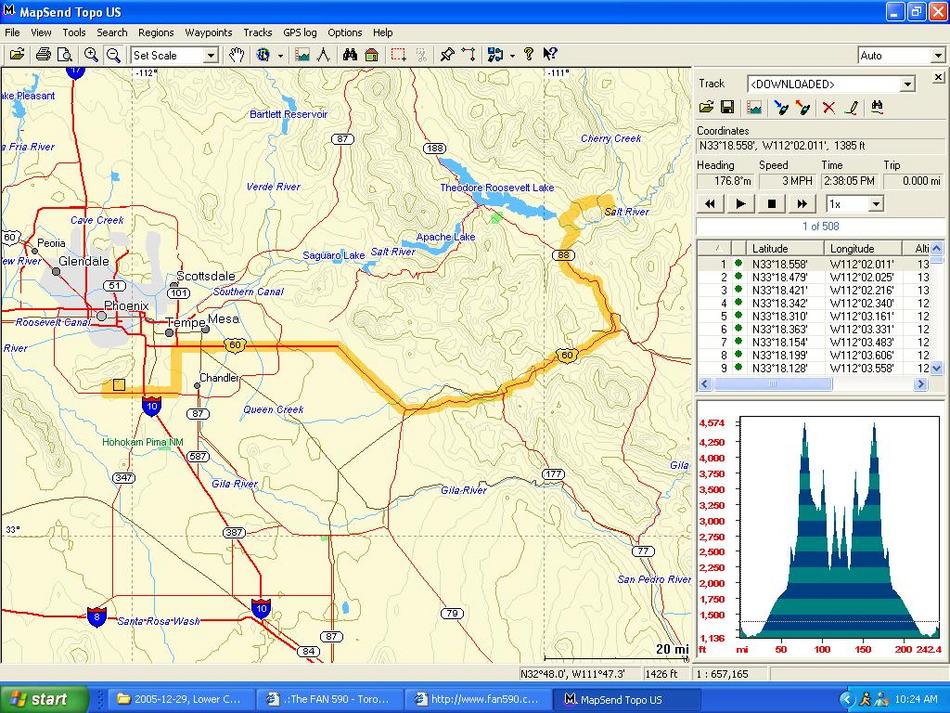
Task: Open the vertical profile tool icon
Action: [x=302, y=55]
